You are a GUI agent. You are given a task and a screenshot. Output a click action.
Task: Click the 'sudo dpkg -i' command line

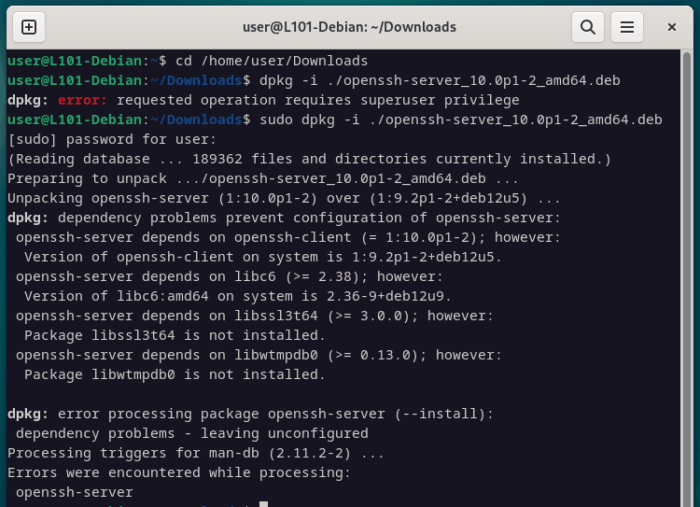(x=335, y=120)
